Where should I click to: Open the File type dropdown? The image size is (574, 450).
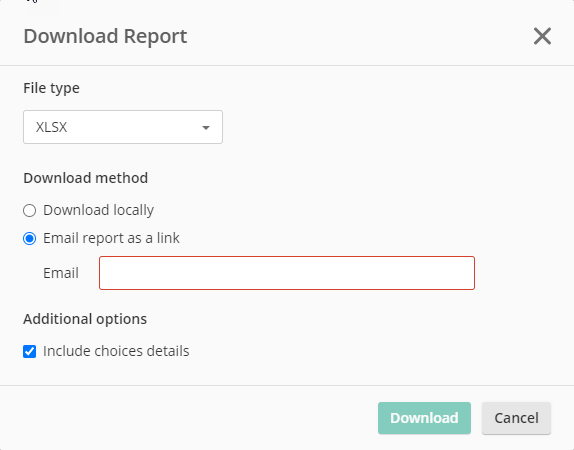tap(123, 127)
